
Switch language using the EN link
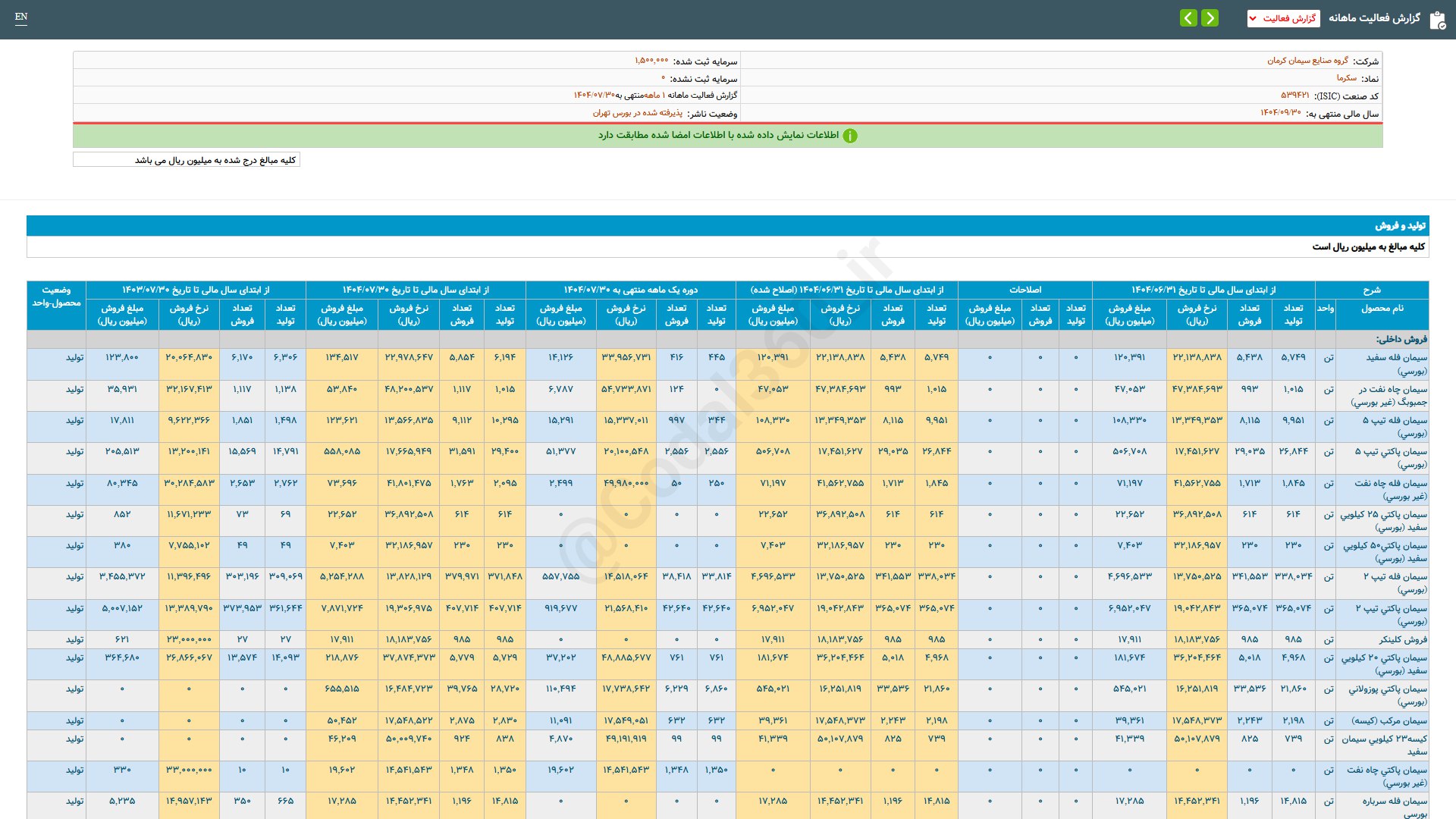(x=21, y=17)
